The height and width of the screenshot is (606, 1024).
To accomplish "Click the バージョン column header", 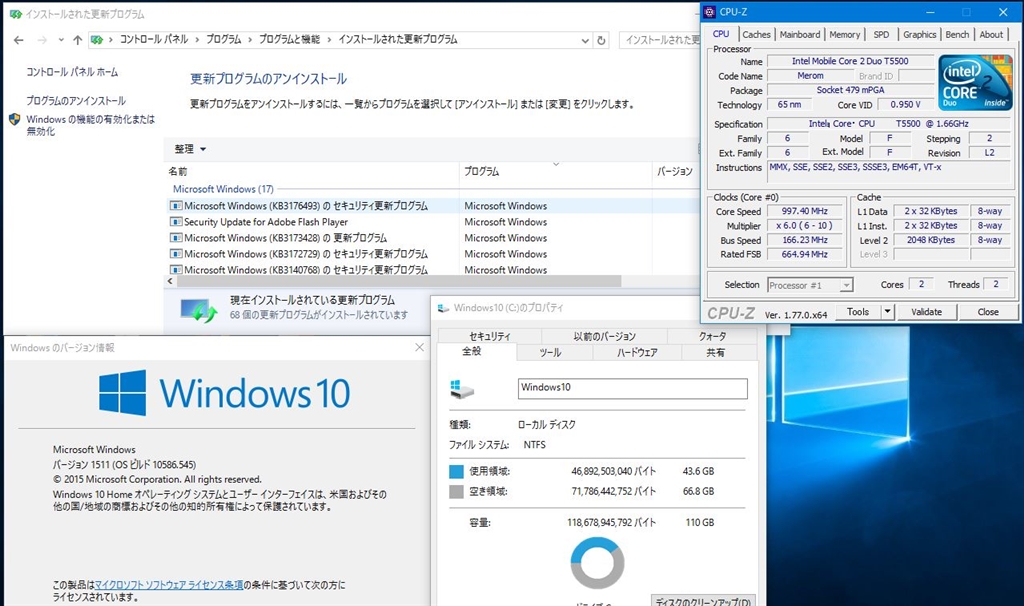I will 675,171.
